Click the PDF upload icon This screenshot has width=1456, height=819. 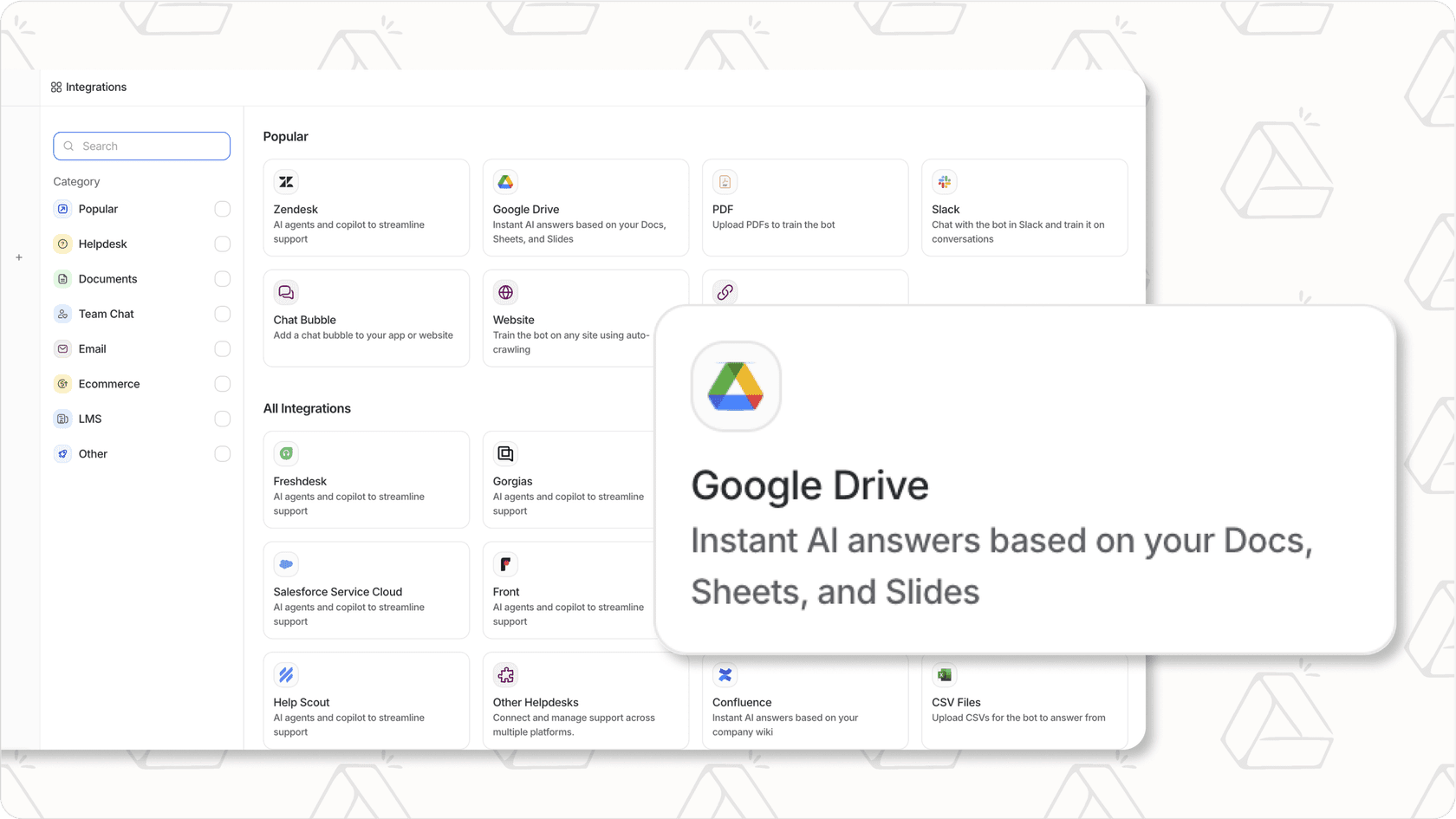pos(725,181)
